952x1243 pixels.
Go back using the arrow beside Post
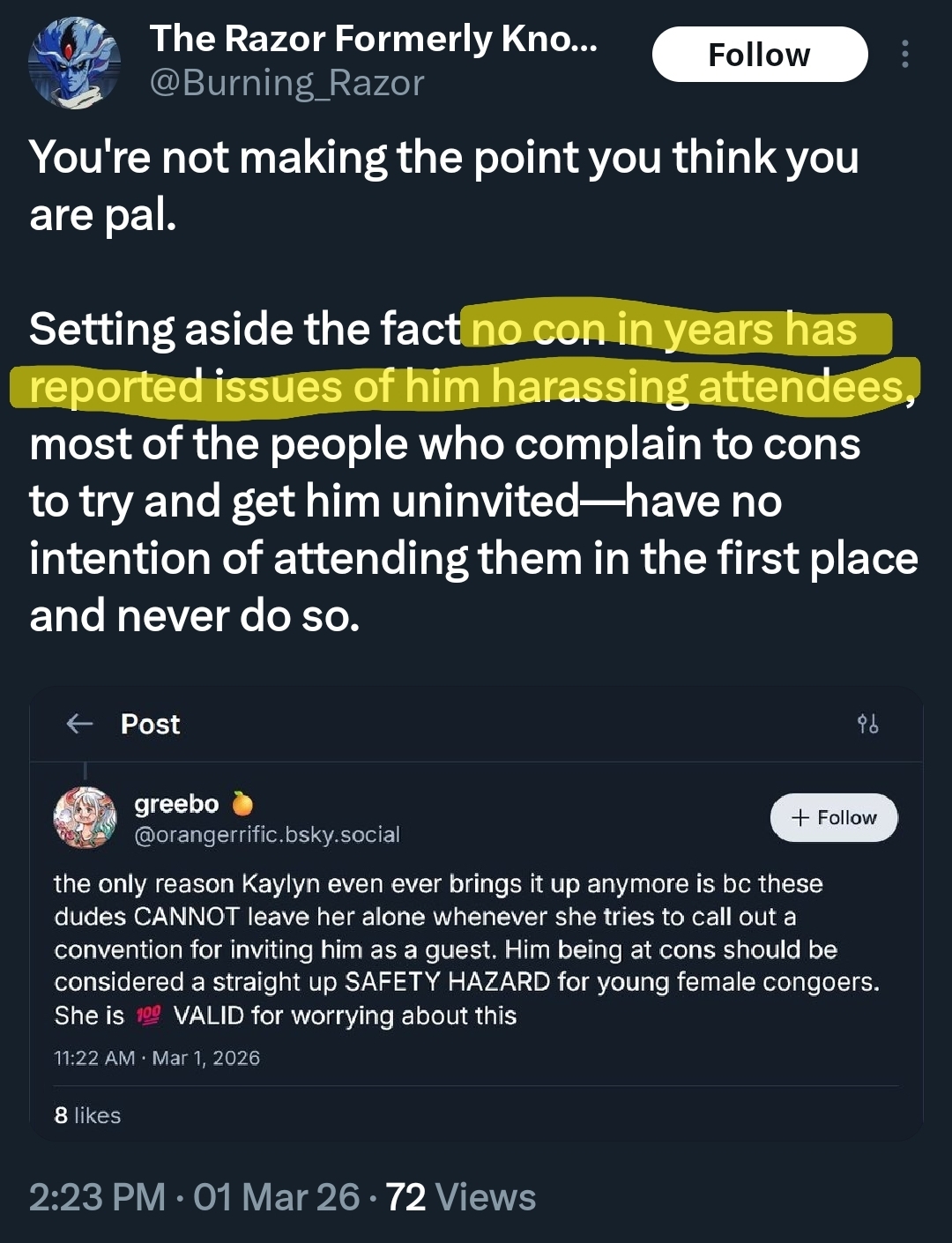tap(79, 724)
